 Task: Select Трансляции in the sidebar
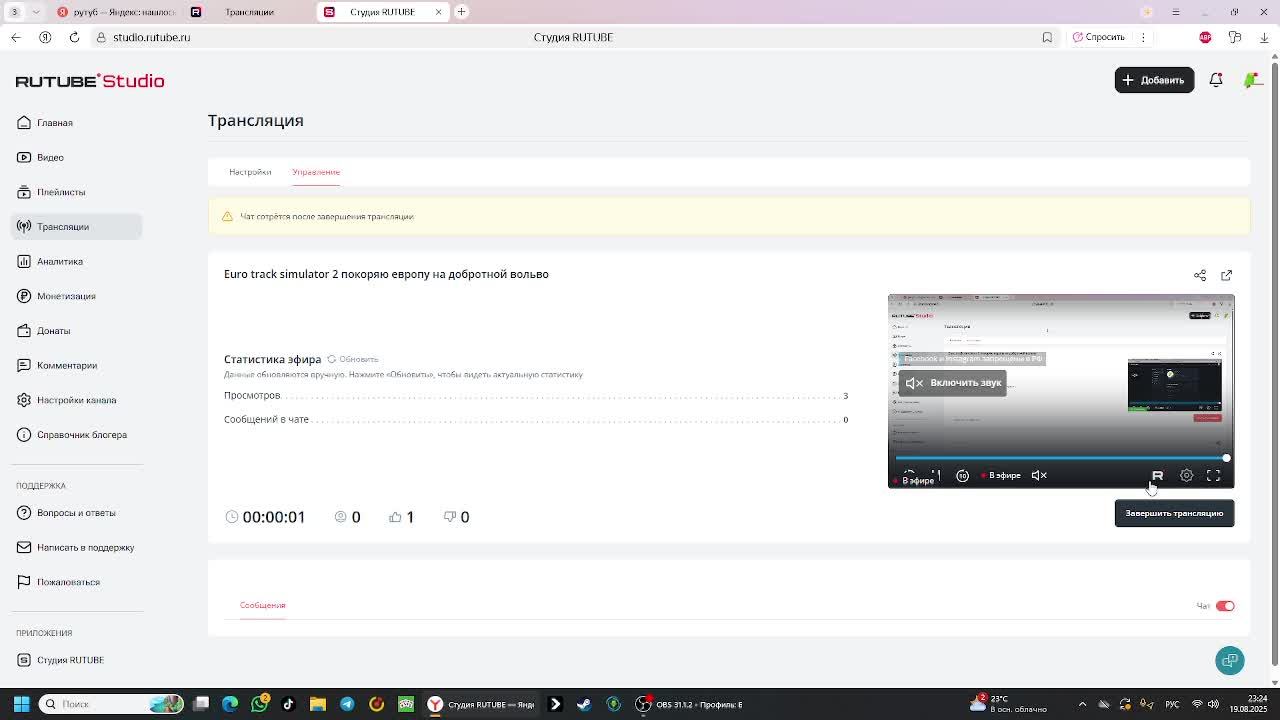[77, 227]
